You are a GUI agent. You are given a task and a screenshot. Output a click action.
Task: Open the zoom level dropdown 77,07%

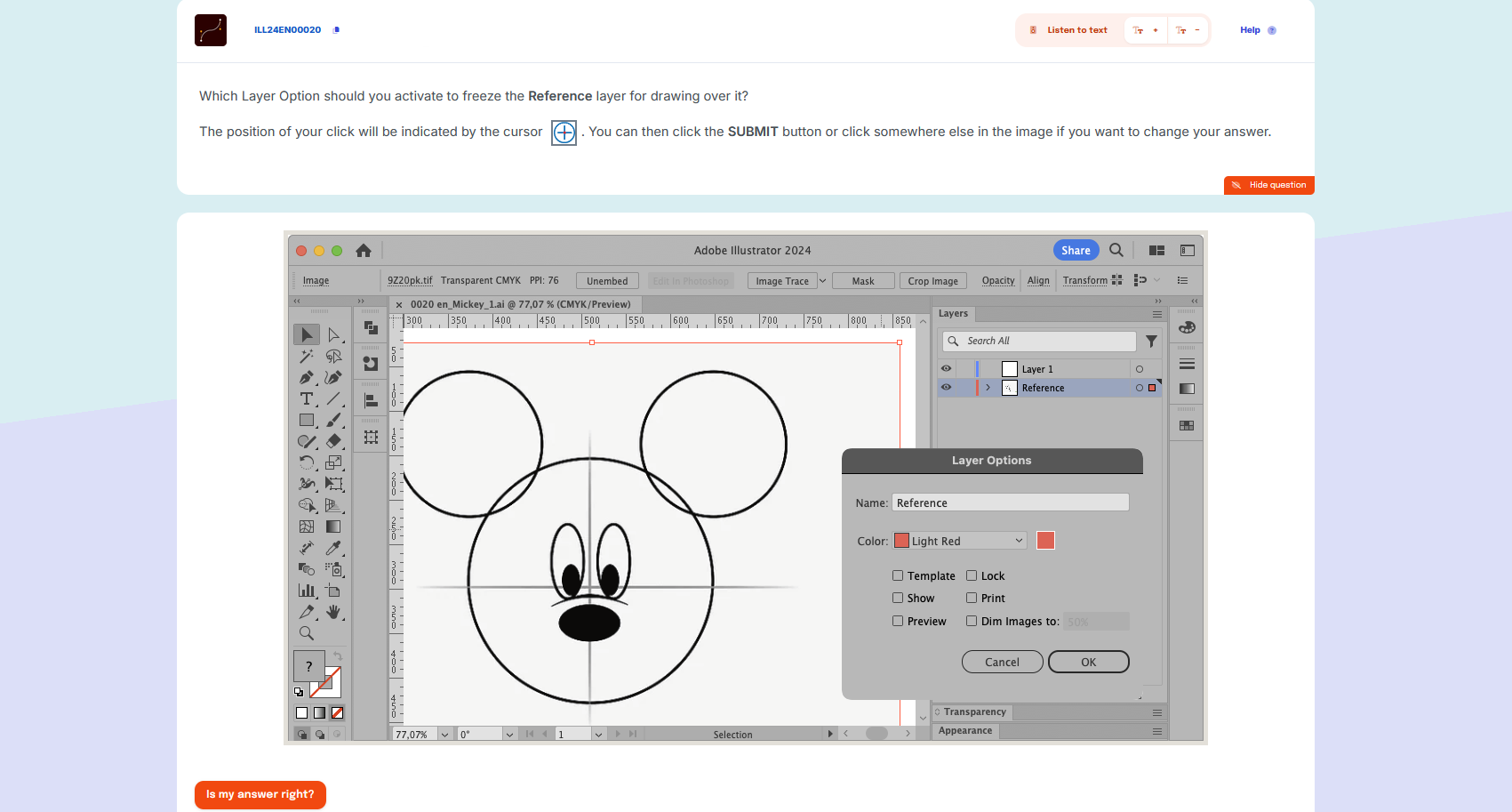click(444, 735)
